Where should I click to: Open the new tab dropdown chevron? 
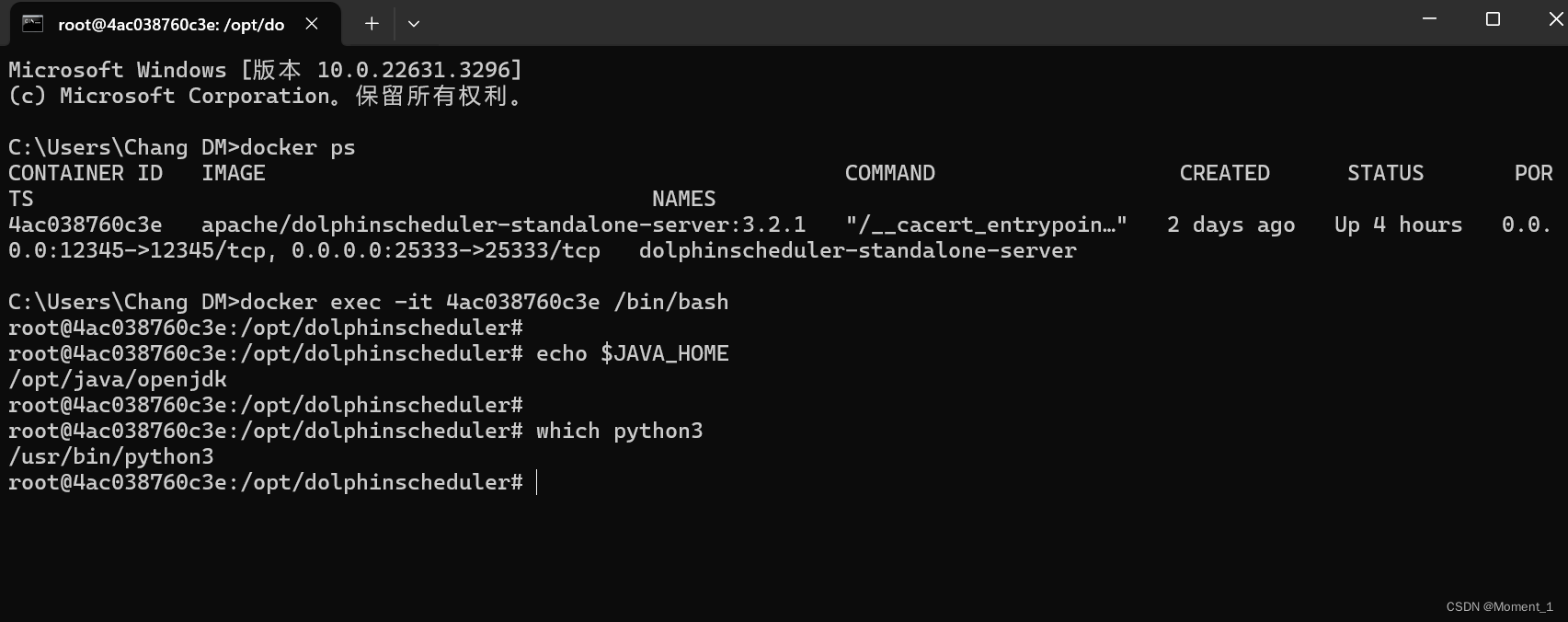click(x=413, y=24)
